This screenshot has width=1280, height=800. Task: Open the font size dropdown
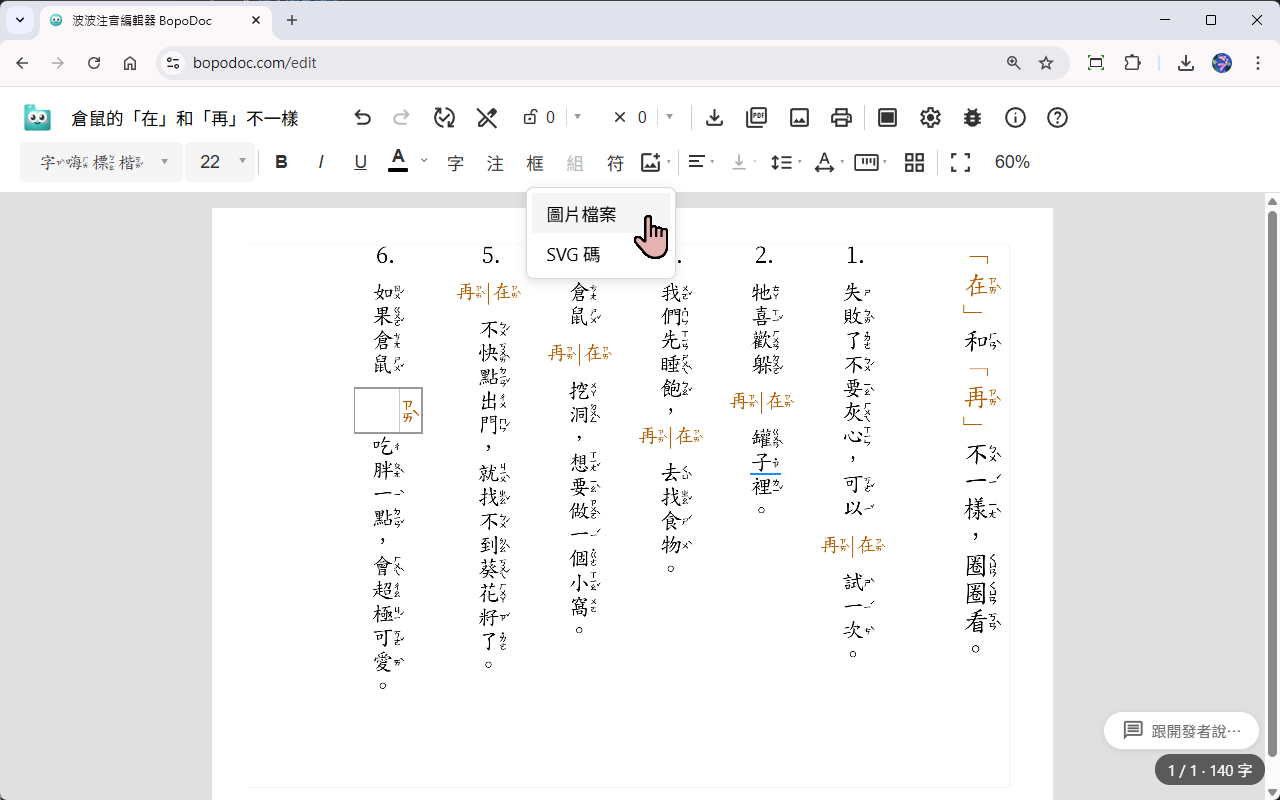[x=220, y=162]
